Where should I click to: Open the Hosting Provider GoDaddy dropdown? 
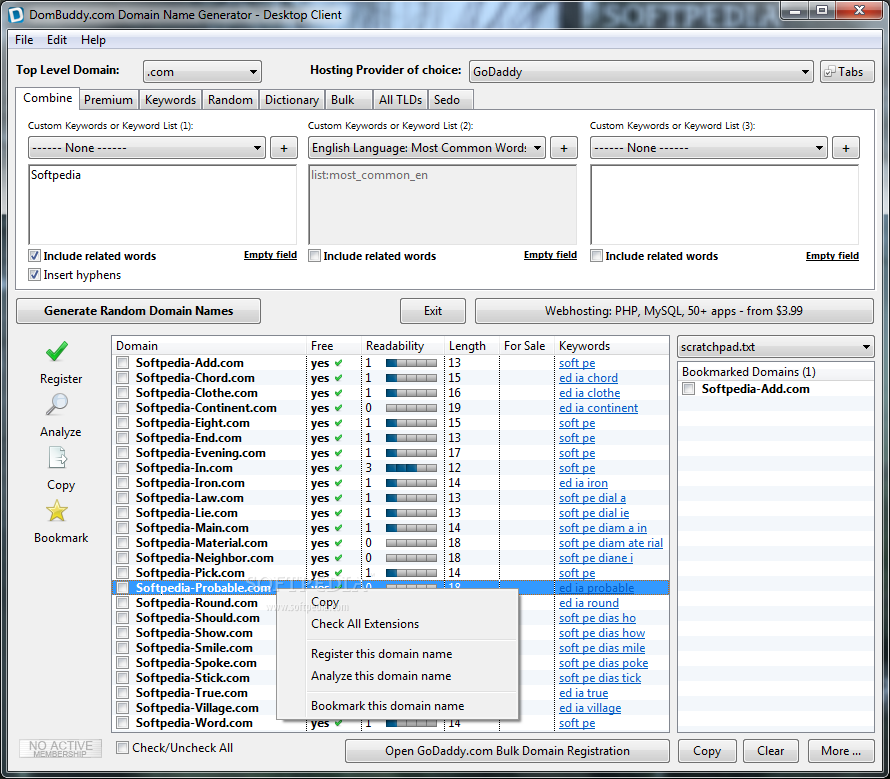pos(641,72)
